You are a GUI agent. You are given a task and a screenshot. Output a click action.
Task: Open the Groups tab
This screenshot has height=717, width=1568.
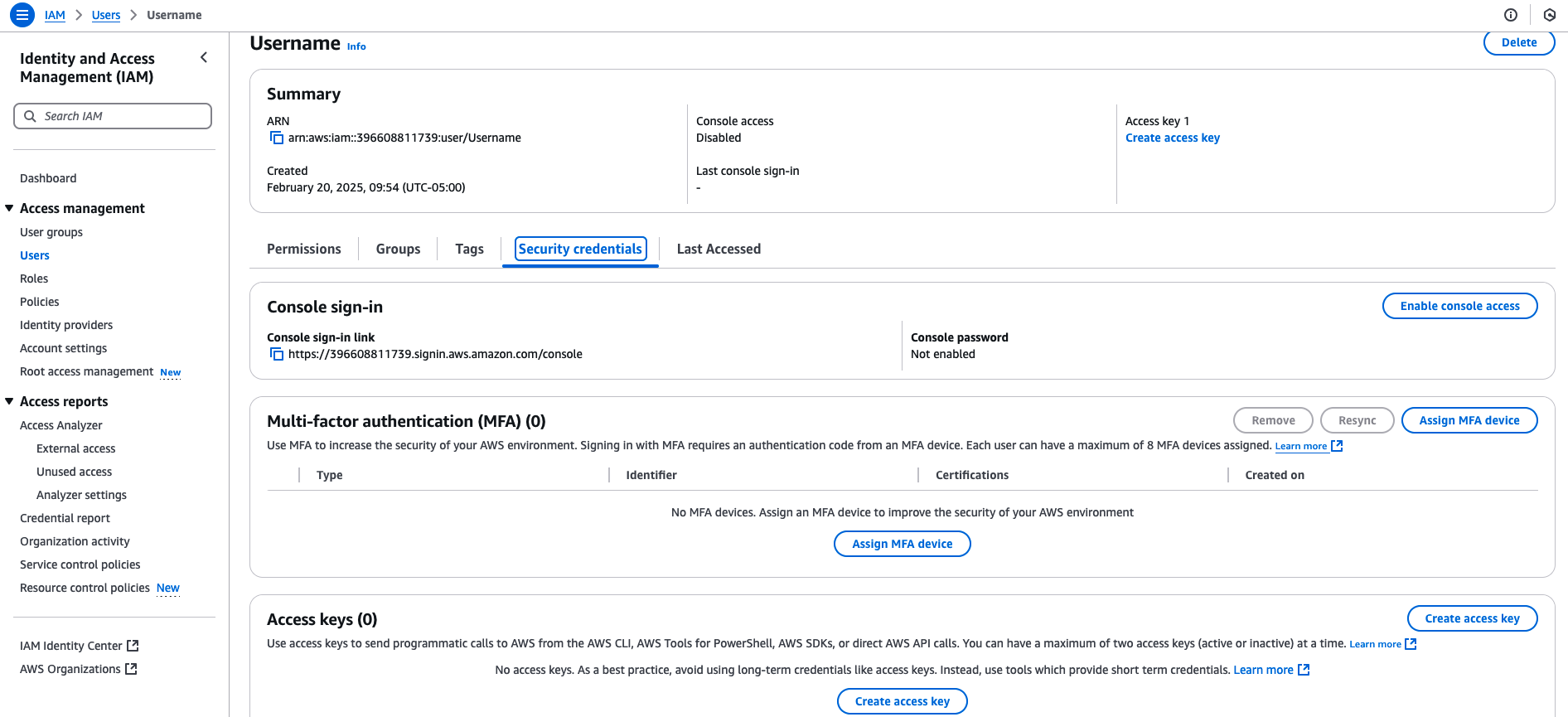tap(398, 249)
